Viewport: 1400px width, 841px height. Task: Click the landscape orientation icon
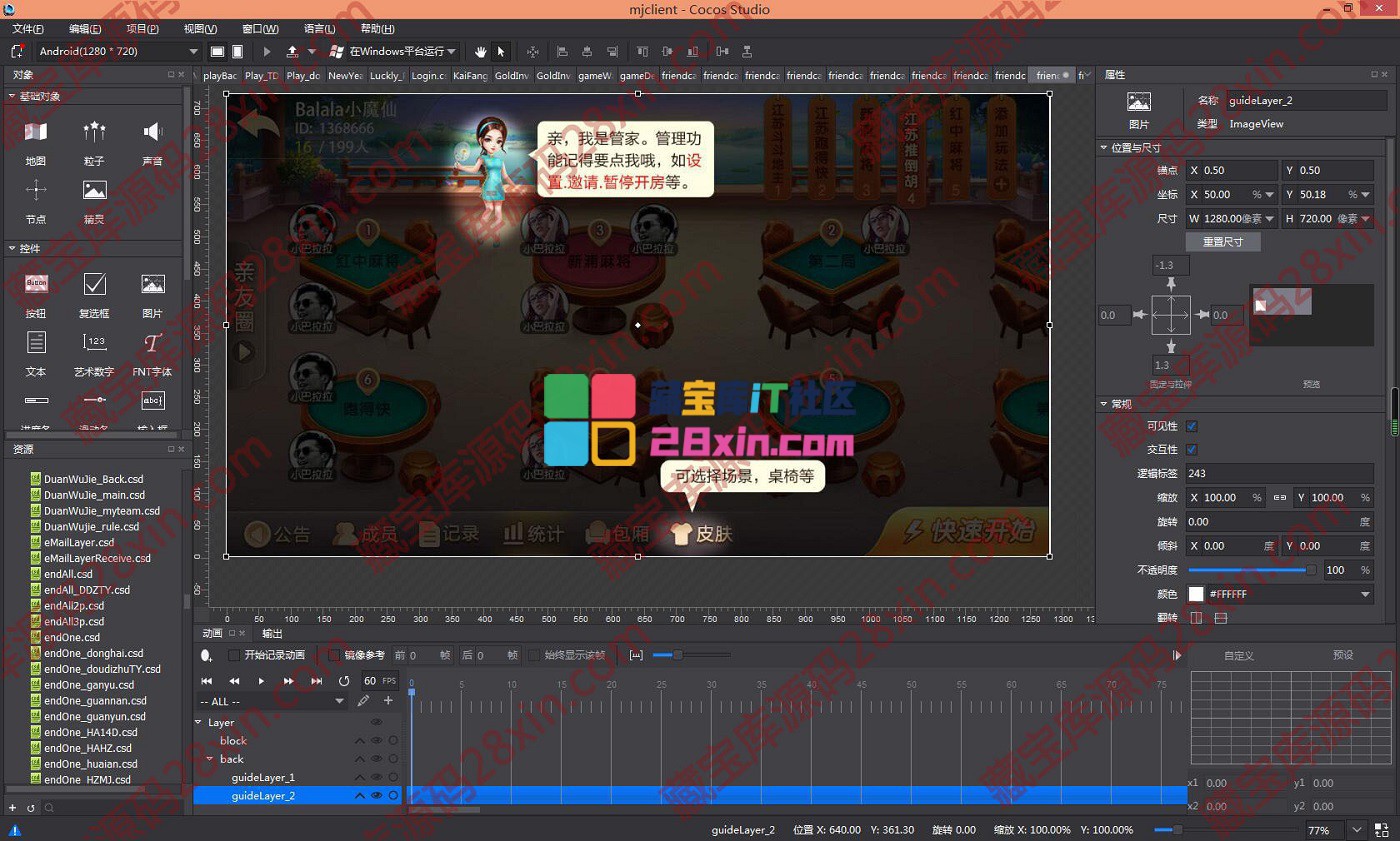click(217, 51)
